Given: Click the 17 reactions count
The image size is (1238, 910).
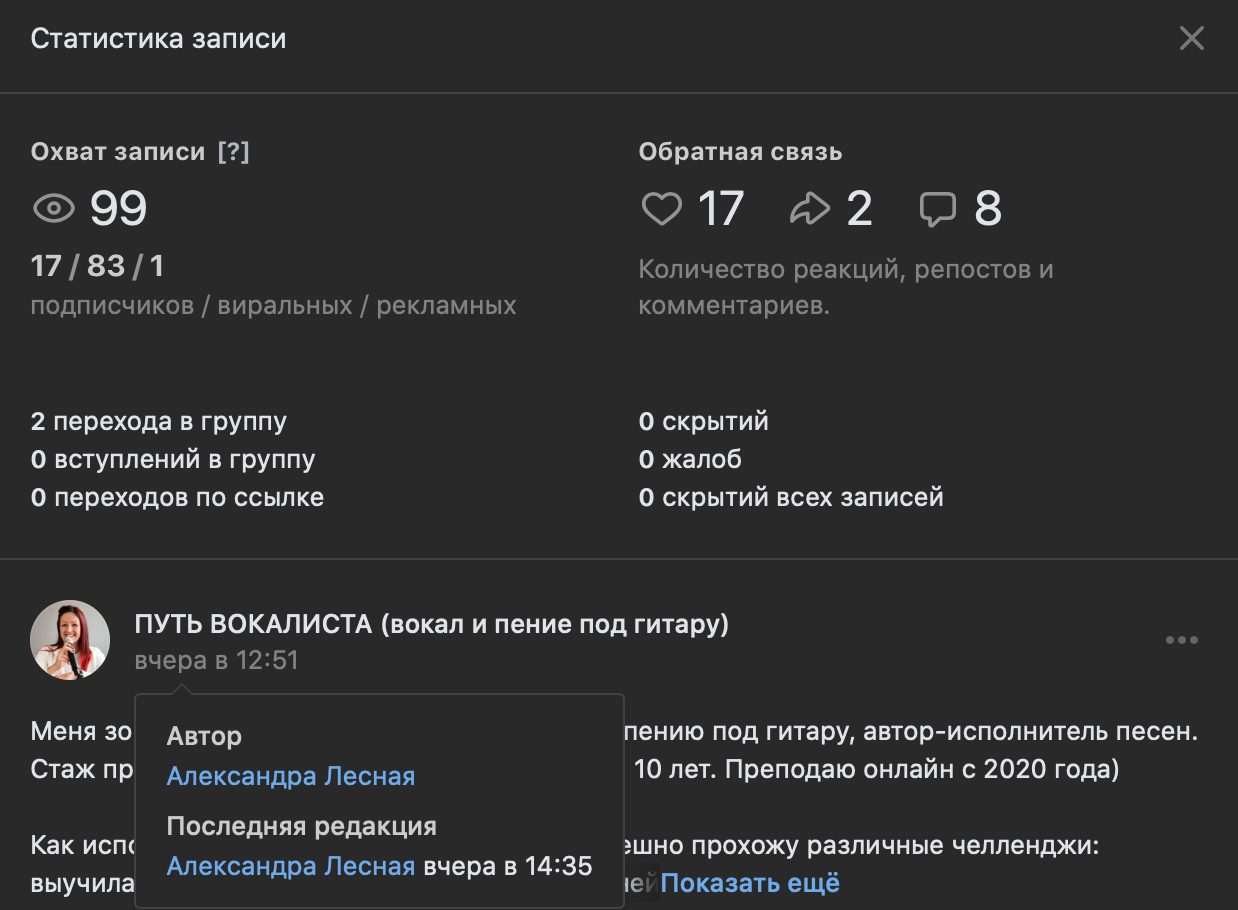Looking at the screenshot, I should (x=720, y=209).
